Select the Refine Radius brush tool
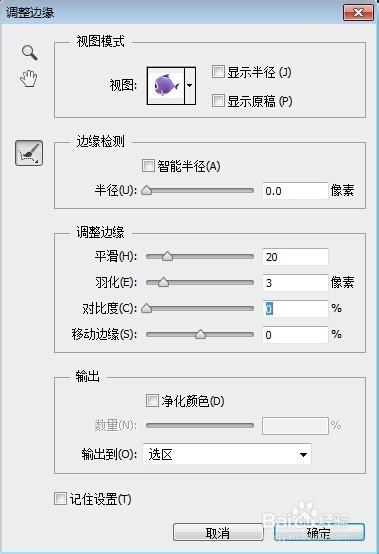This screenshot has height=554, width=379. [29, 153]
